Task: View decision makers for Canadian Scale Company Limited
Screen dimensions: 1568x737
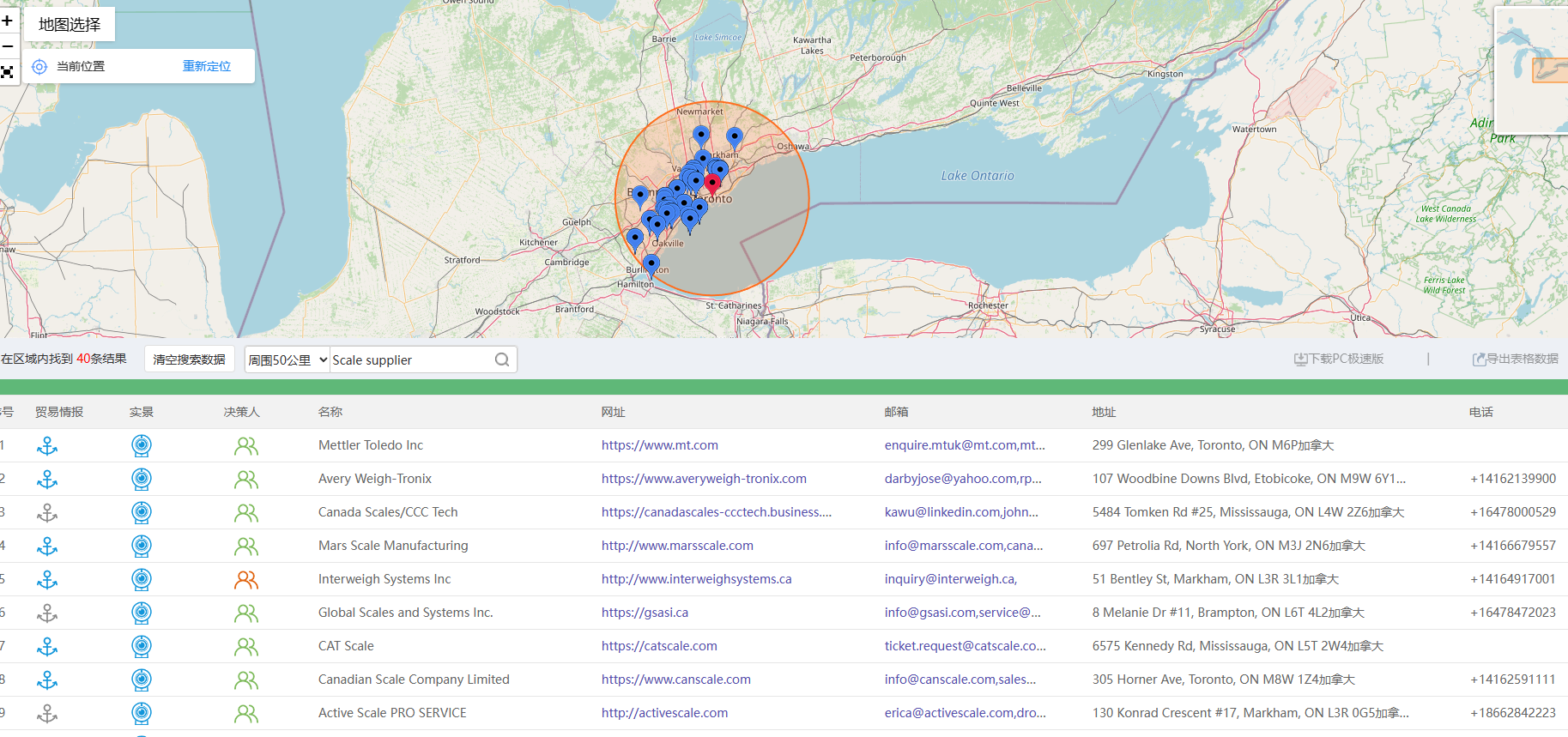Action: (246, 680)
